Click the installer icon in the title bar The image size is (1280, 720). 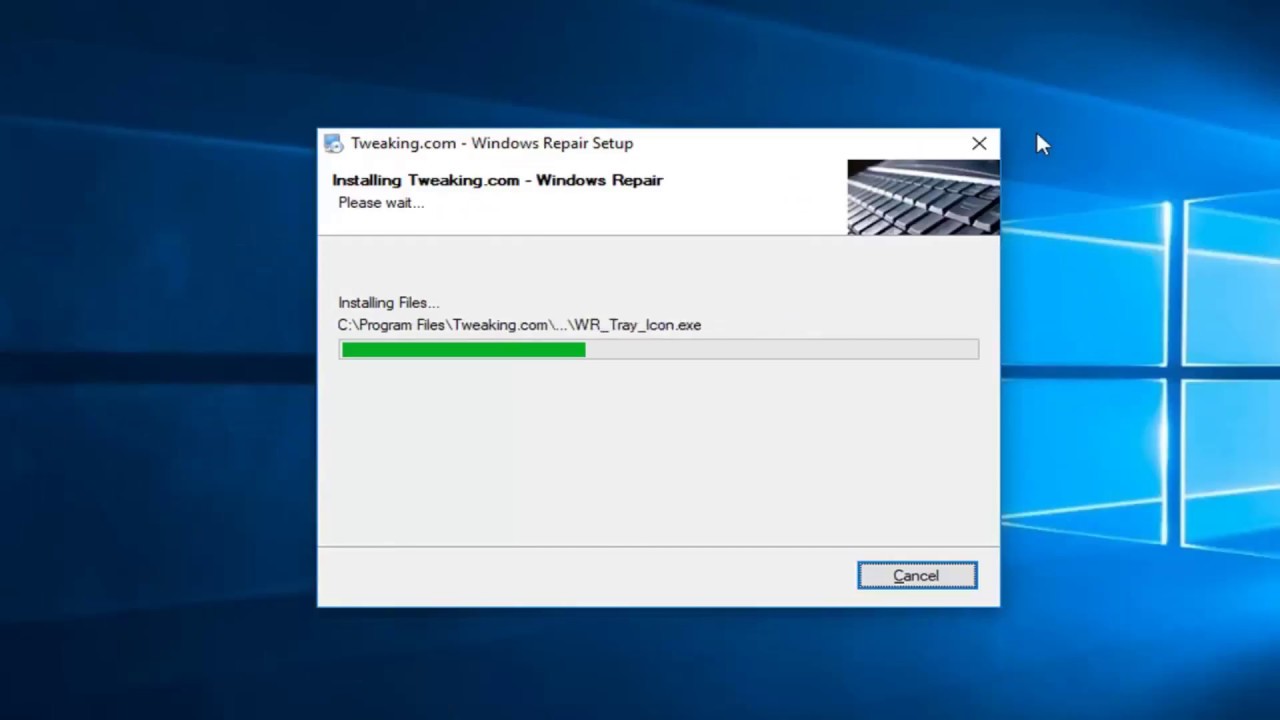[x=334, y=143]
